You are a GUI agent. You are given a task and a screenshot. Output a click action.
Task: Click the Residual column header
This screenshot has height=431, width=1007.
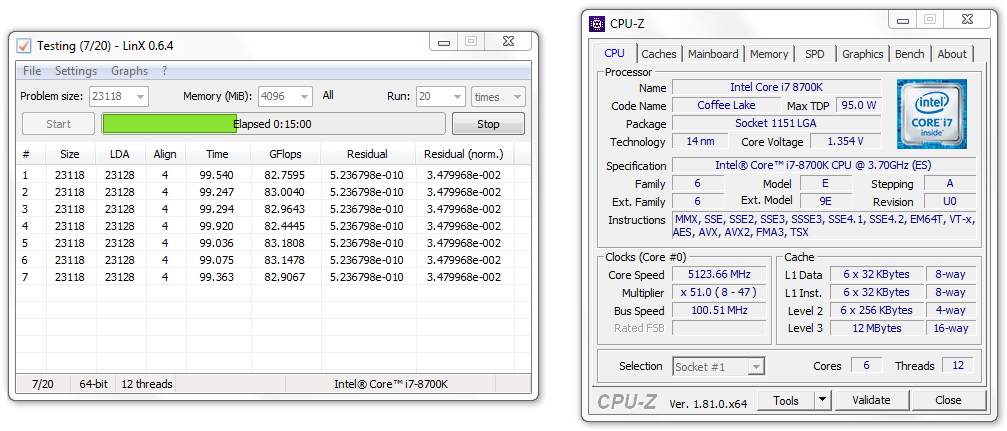(x=367, y=154)
